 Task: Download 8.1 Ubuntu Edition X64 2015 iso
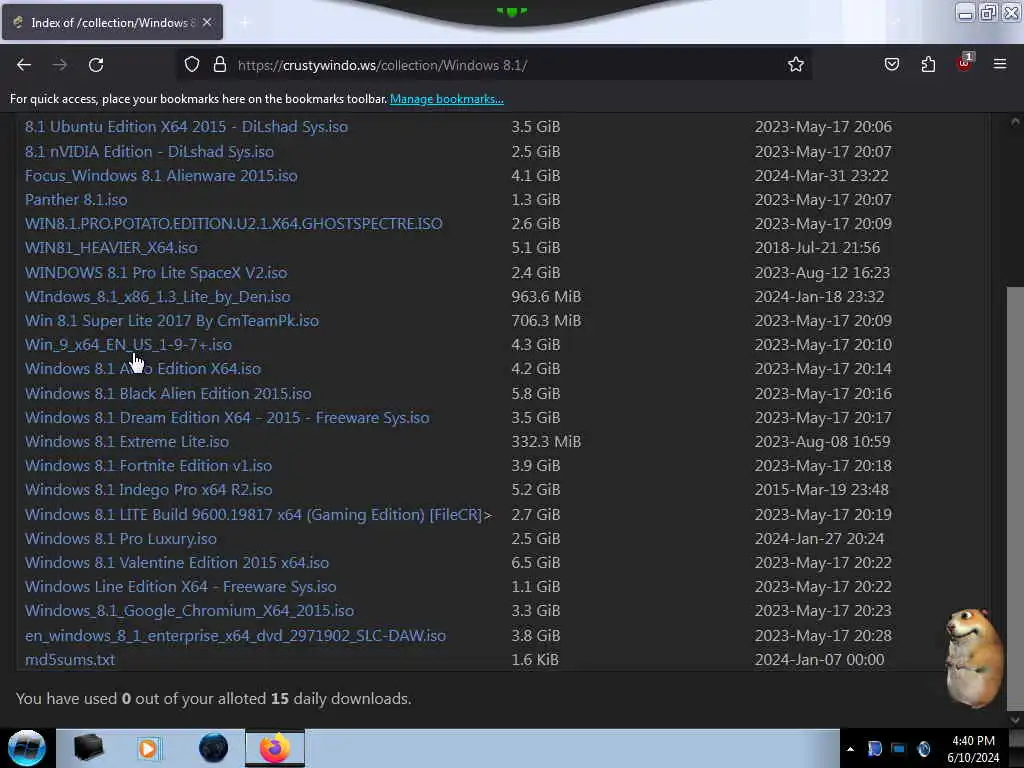pos(186,127)
